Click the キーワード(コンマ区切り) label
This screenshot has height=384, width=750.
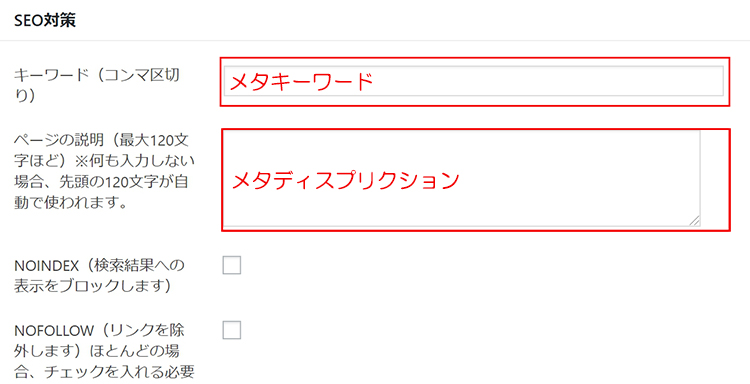(97, 85)
